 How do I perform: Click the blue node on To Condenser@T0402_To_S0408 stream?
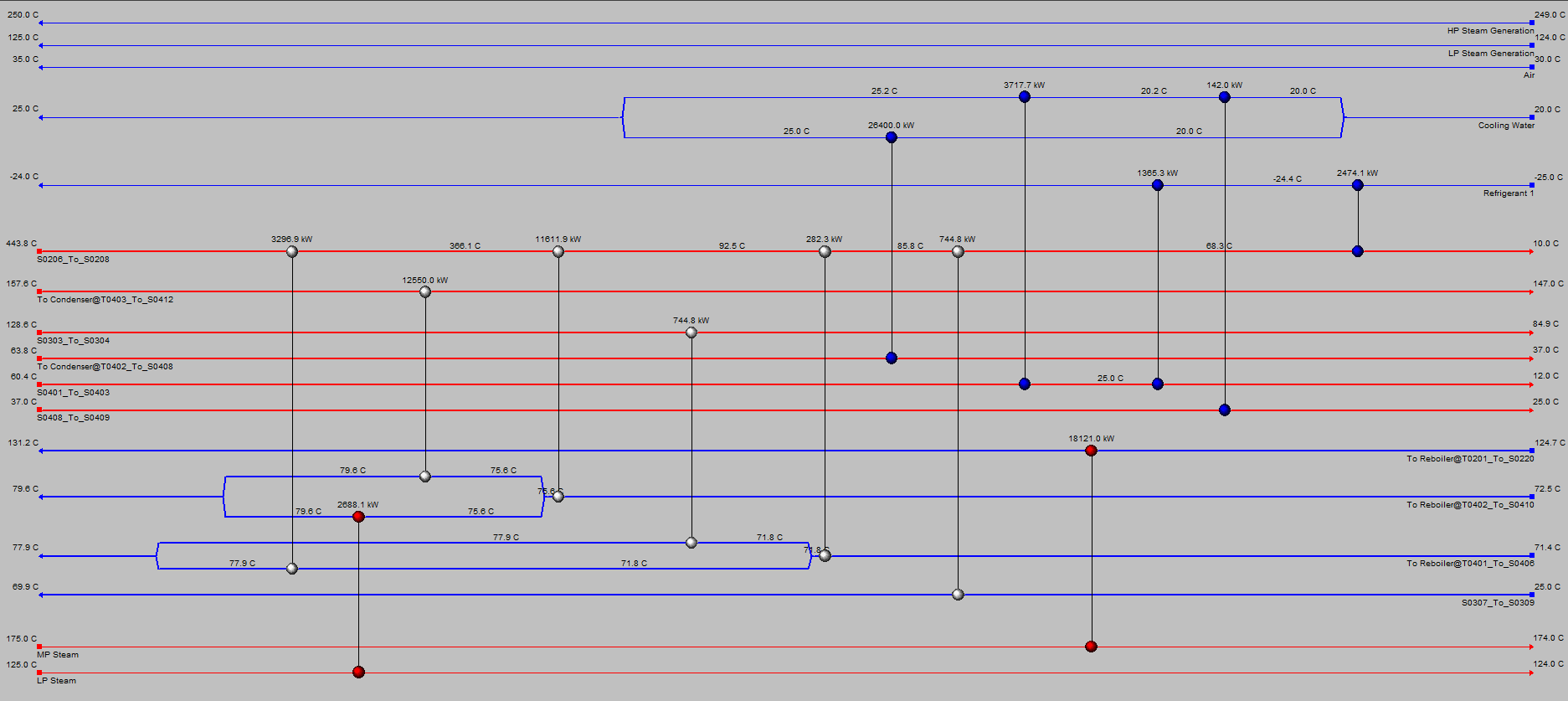pos(892,358)
